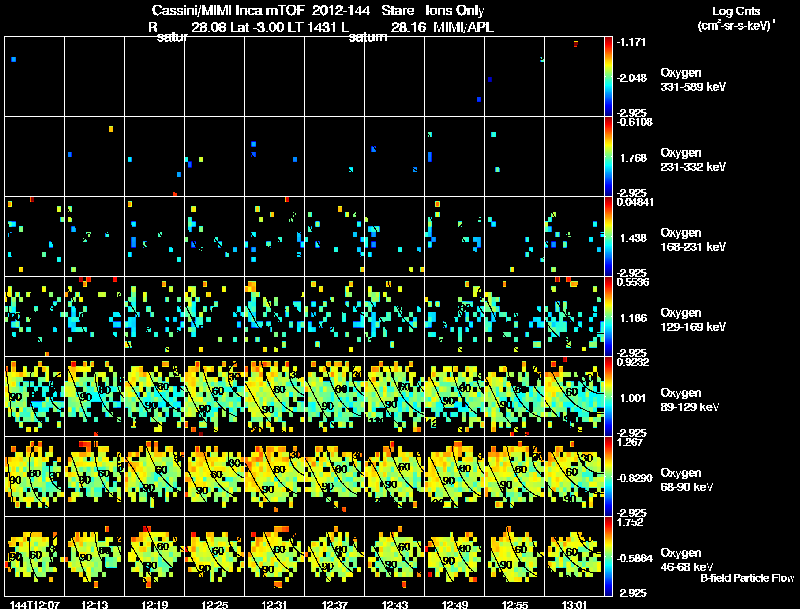
Task: Click the Log Cnts units header
Action: [736, 18]
